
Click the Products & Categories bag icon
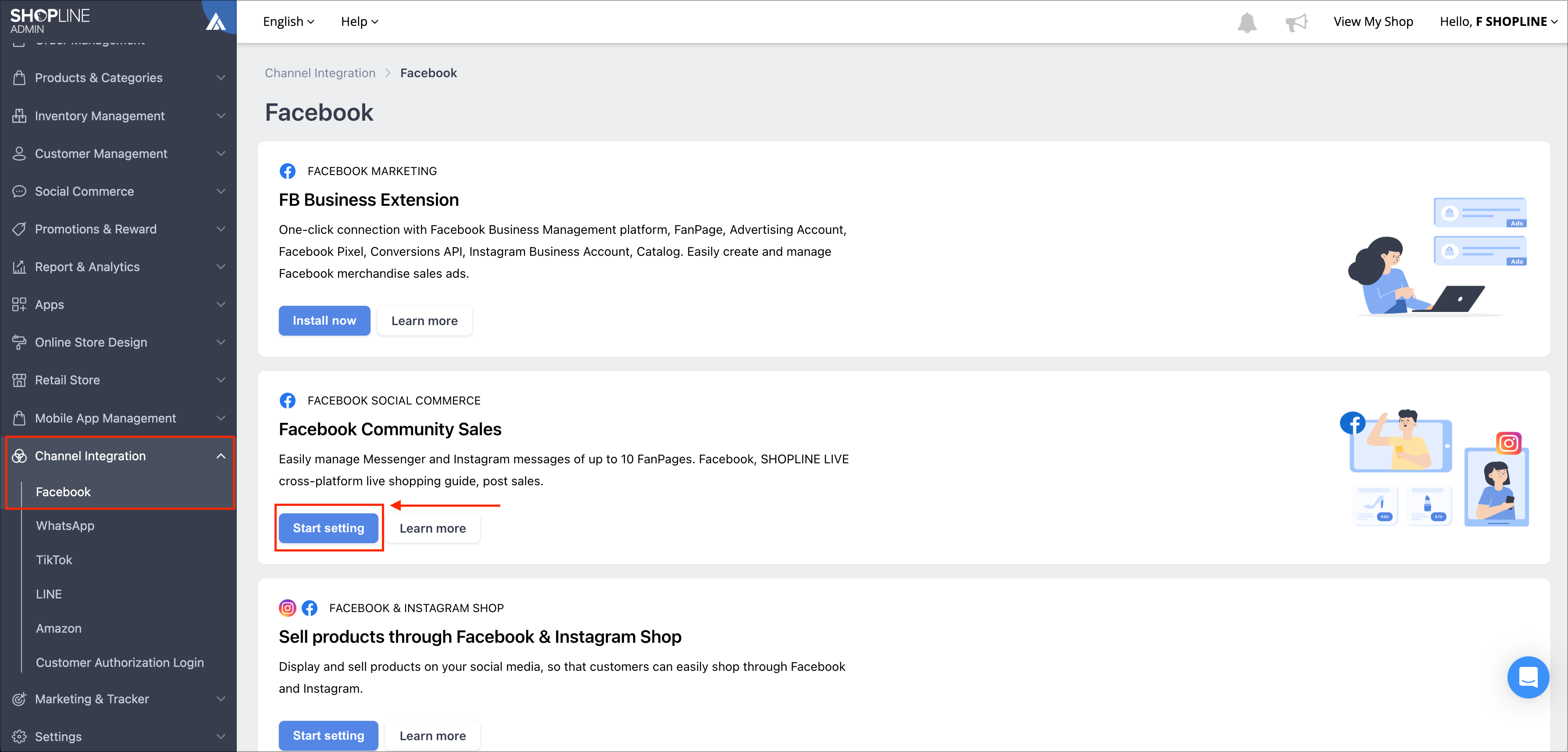pos(19,78)
